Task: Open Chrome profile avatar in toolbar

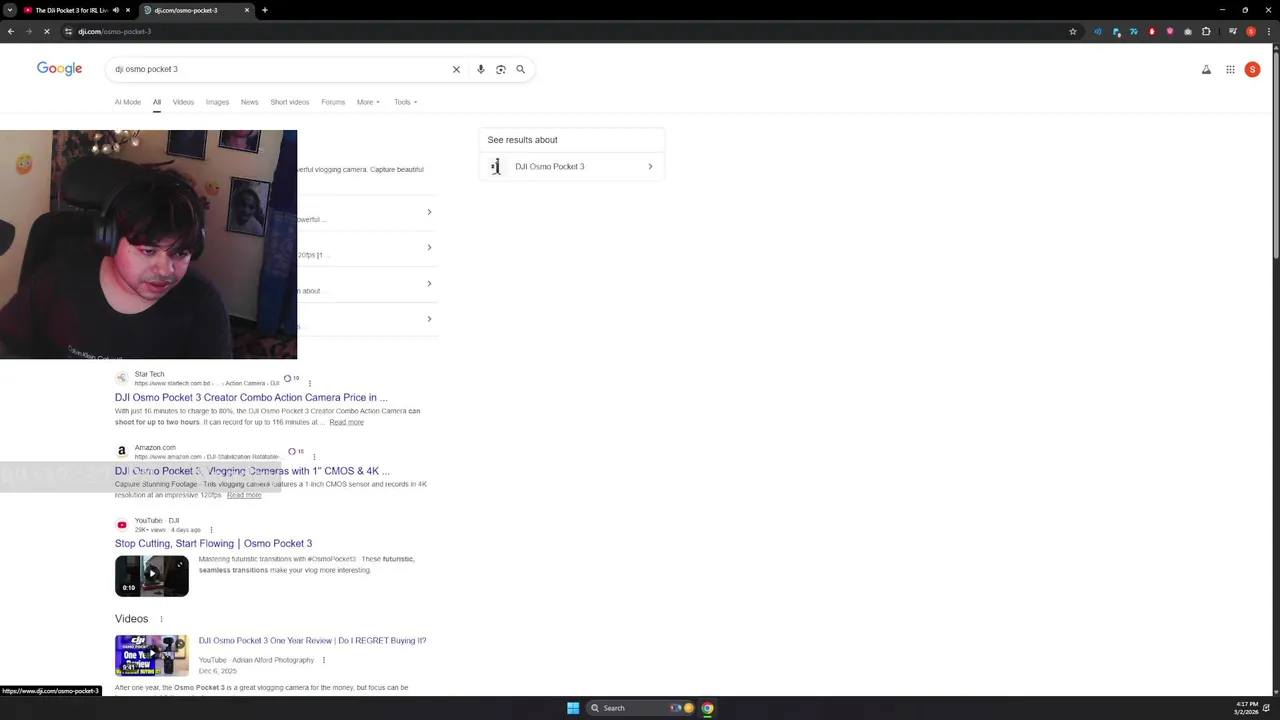Action: 1251,31
